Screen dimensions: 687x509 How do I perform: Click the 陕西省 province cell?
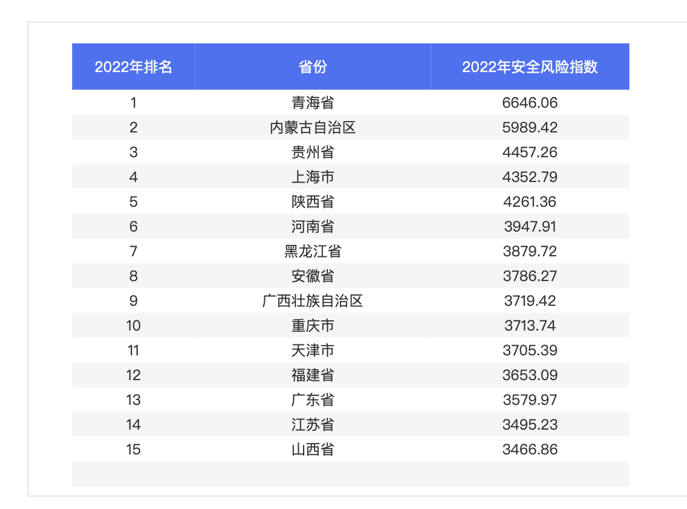(x=312, y=202)
